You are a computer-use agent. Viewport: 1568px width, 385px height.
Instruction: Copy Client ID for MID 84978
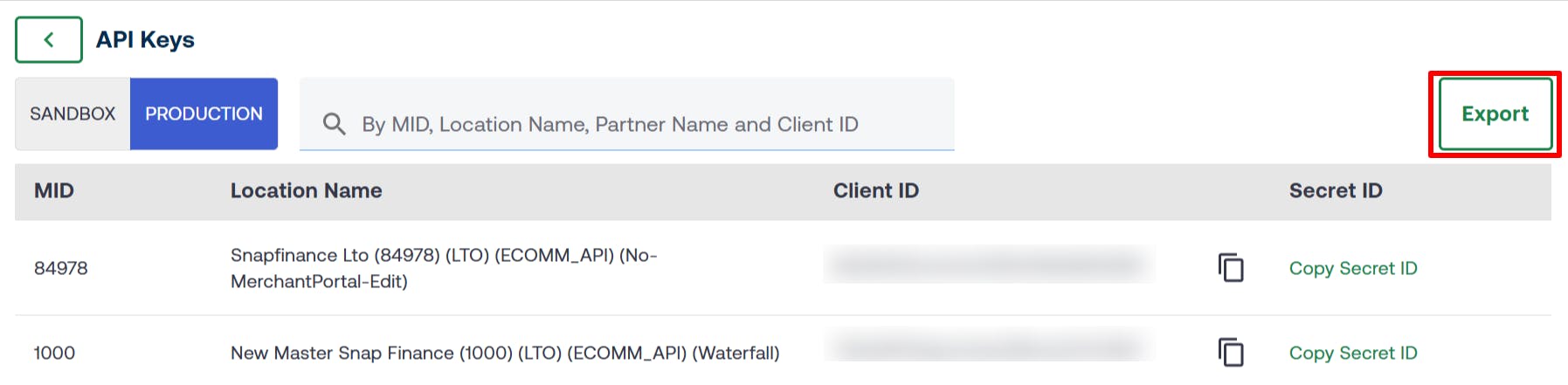click(x=1231, y=268)
